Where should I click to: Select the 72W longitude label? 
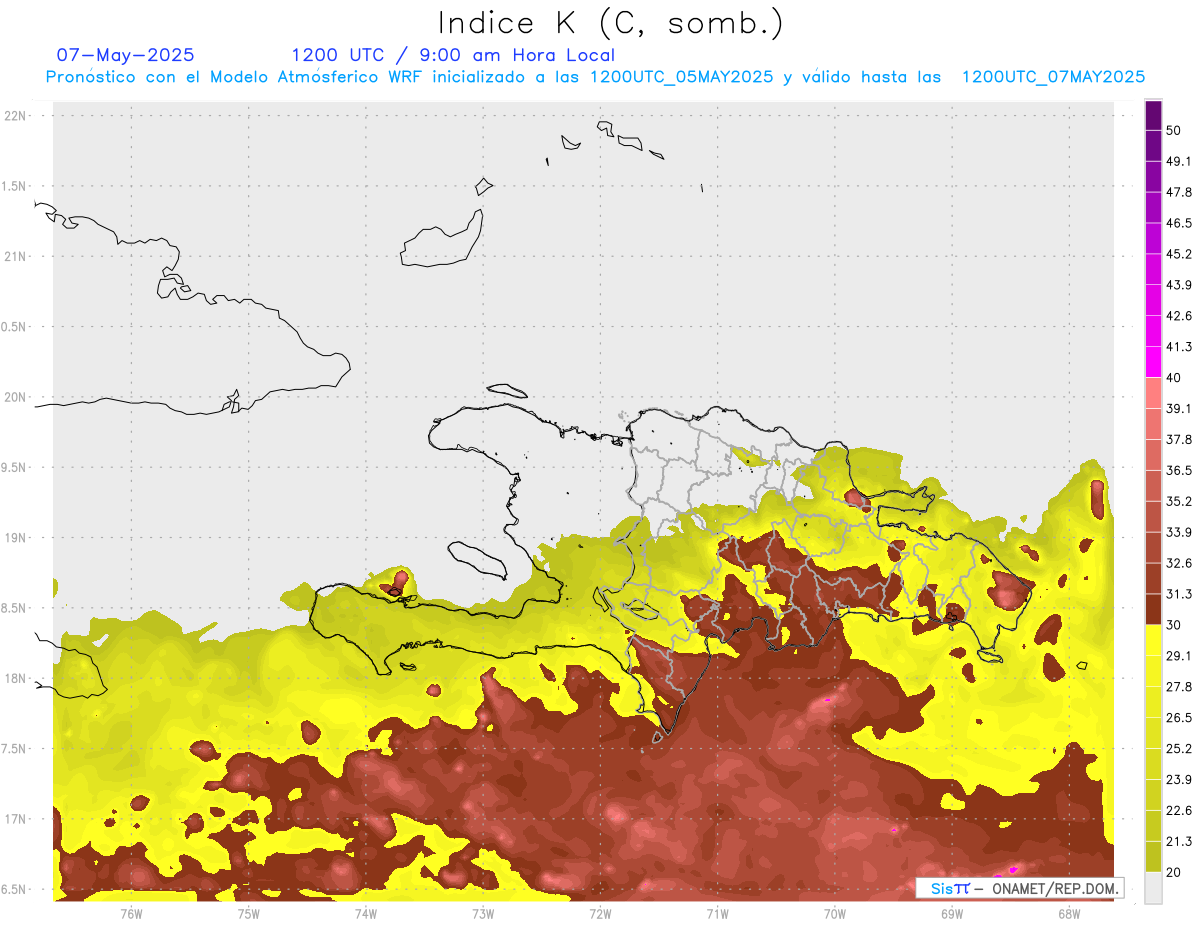click(x=600, y=913)
